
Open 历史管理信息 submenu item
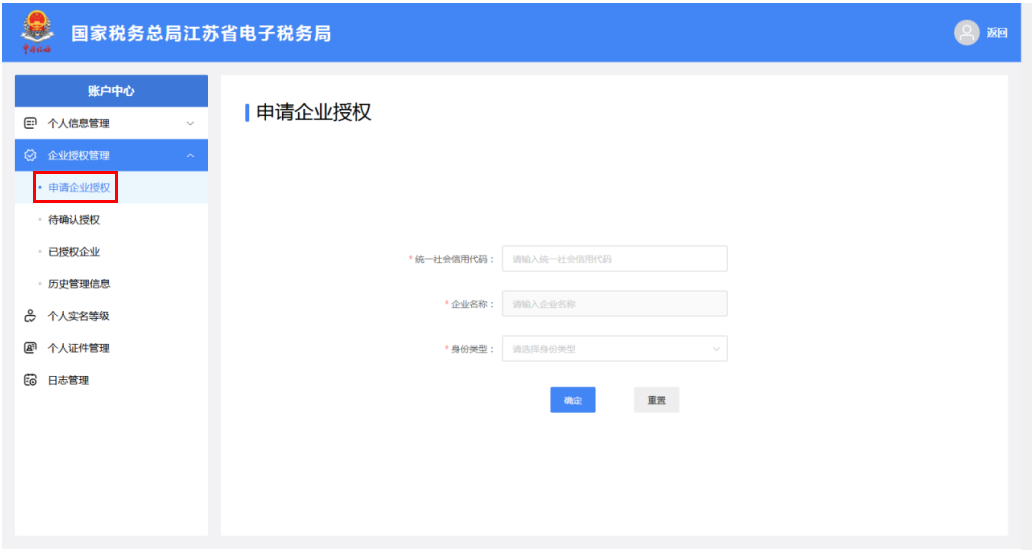click(x=79, y=284)
